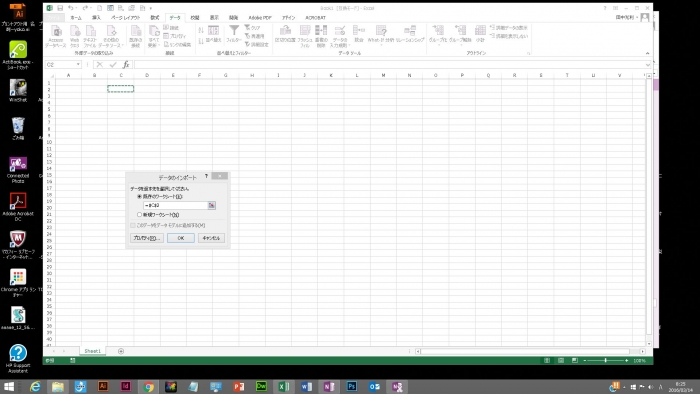Select the new worksheet radio option
Image resolution: width=700 pixels, height=394 pixels.
coord(140,215)
